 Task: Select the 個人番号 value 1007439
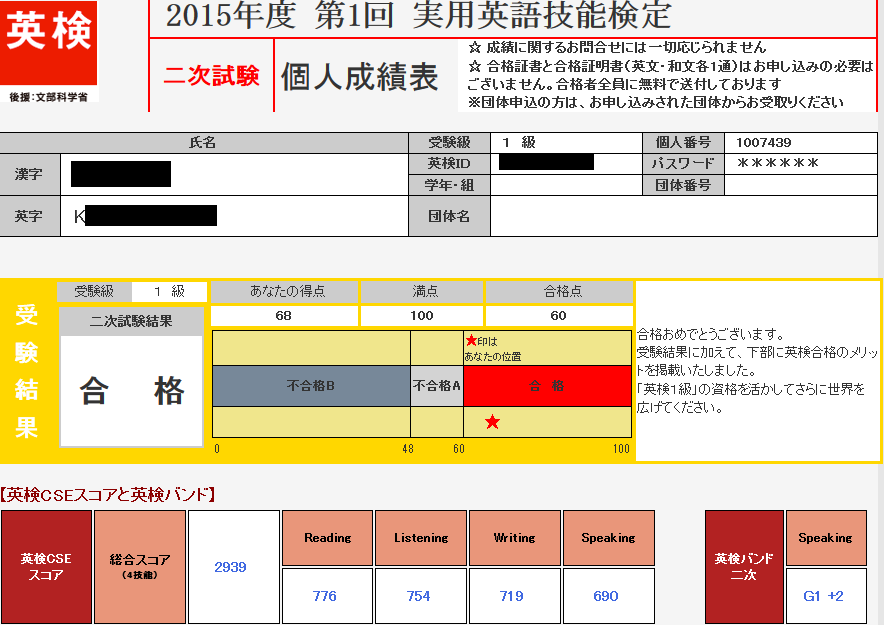coord(763,143)
